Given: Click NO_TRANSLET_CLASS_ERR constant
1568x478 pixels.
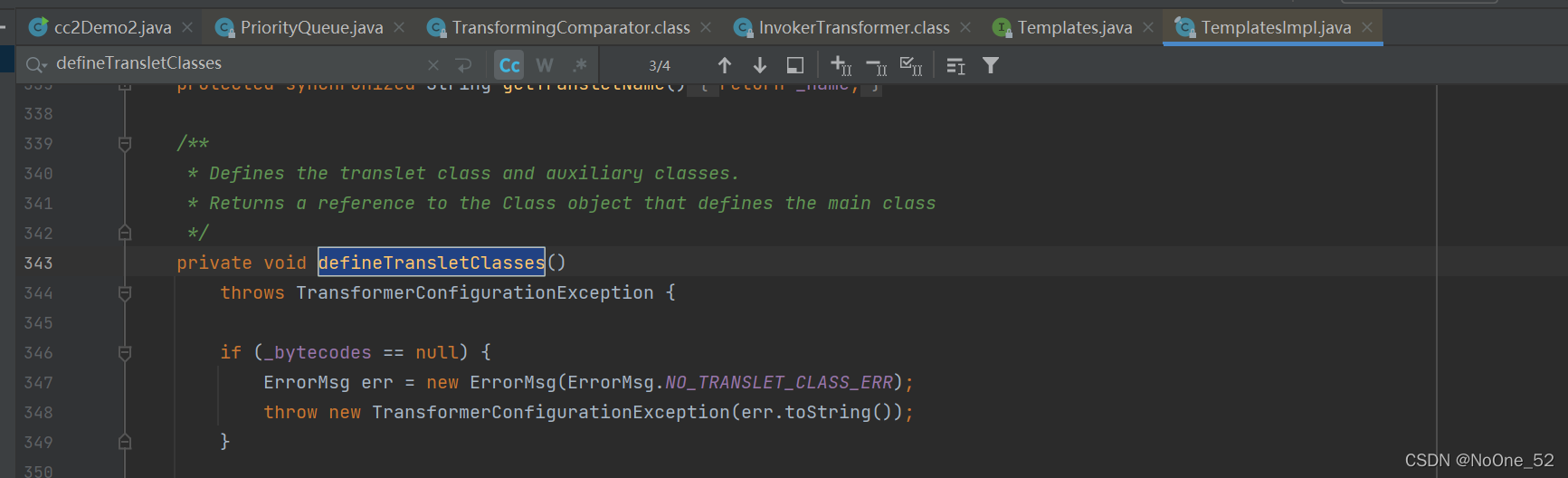Looking at the screenshot, I should click(x=779, y=382).
